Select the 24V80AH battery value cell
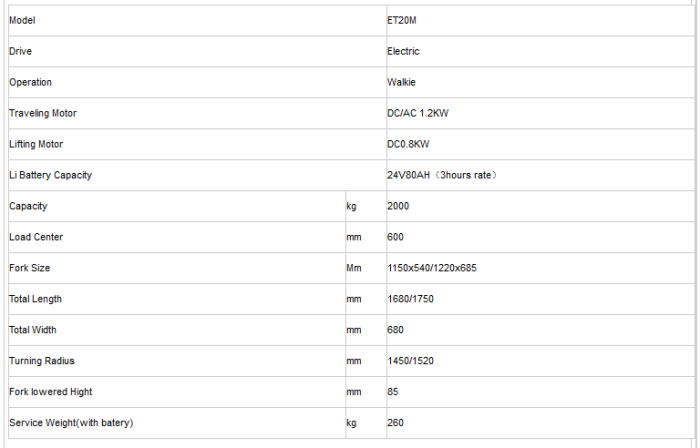 (442, 175)
